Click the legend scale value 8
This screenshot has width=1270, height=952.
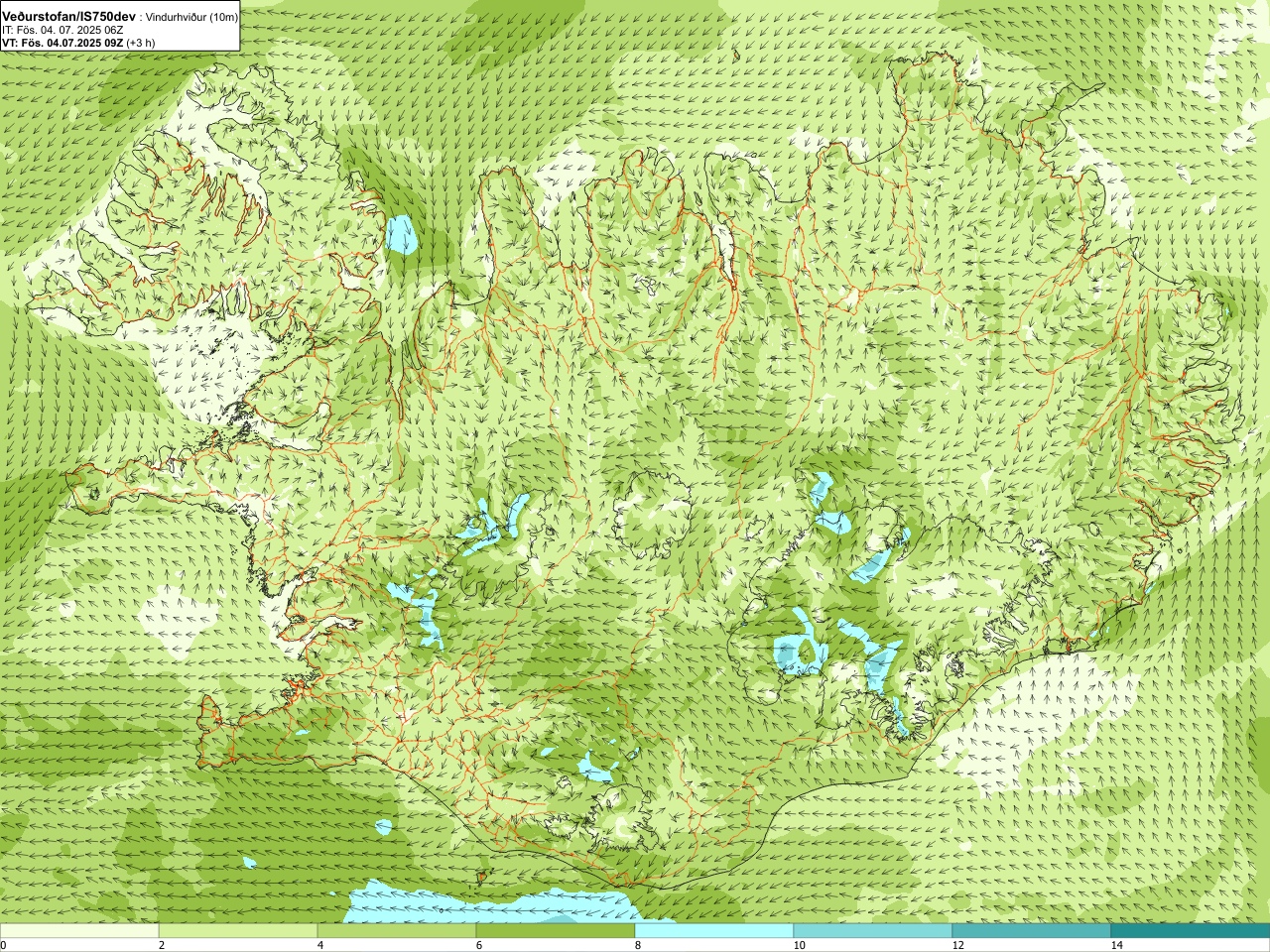click(638, 945)
